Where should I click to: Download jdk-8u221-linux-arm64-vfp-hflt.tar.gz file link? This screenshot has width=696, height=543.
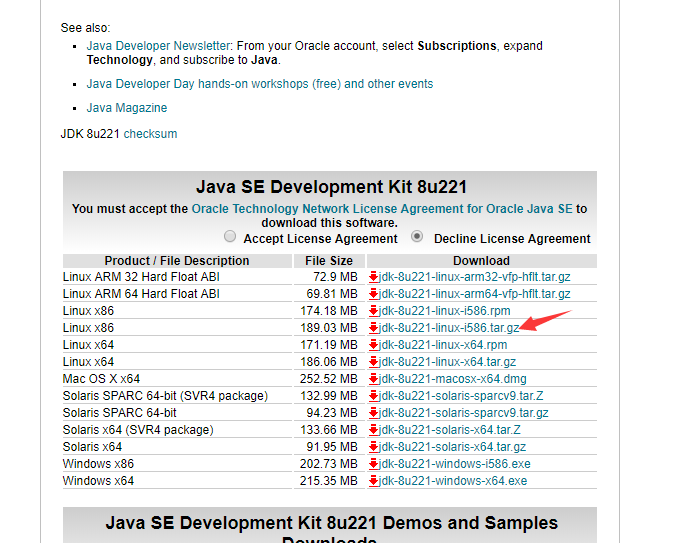474,294
